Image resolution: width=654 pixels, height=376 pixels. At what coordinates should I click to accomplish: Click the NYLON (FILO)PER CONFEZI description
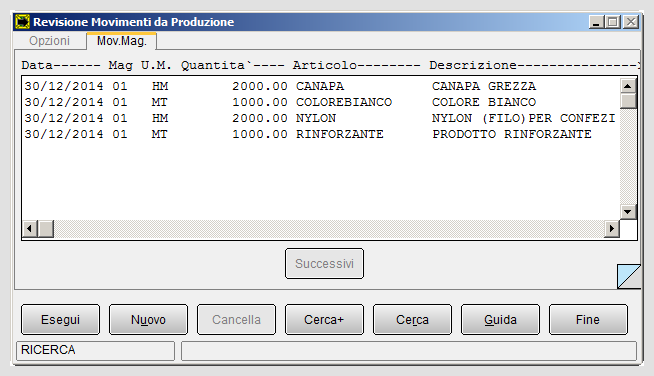coord(523,118)
